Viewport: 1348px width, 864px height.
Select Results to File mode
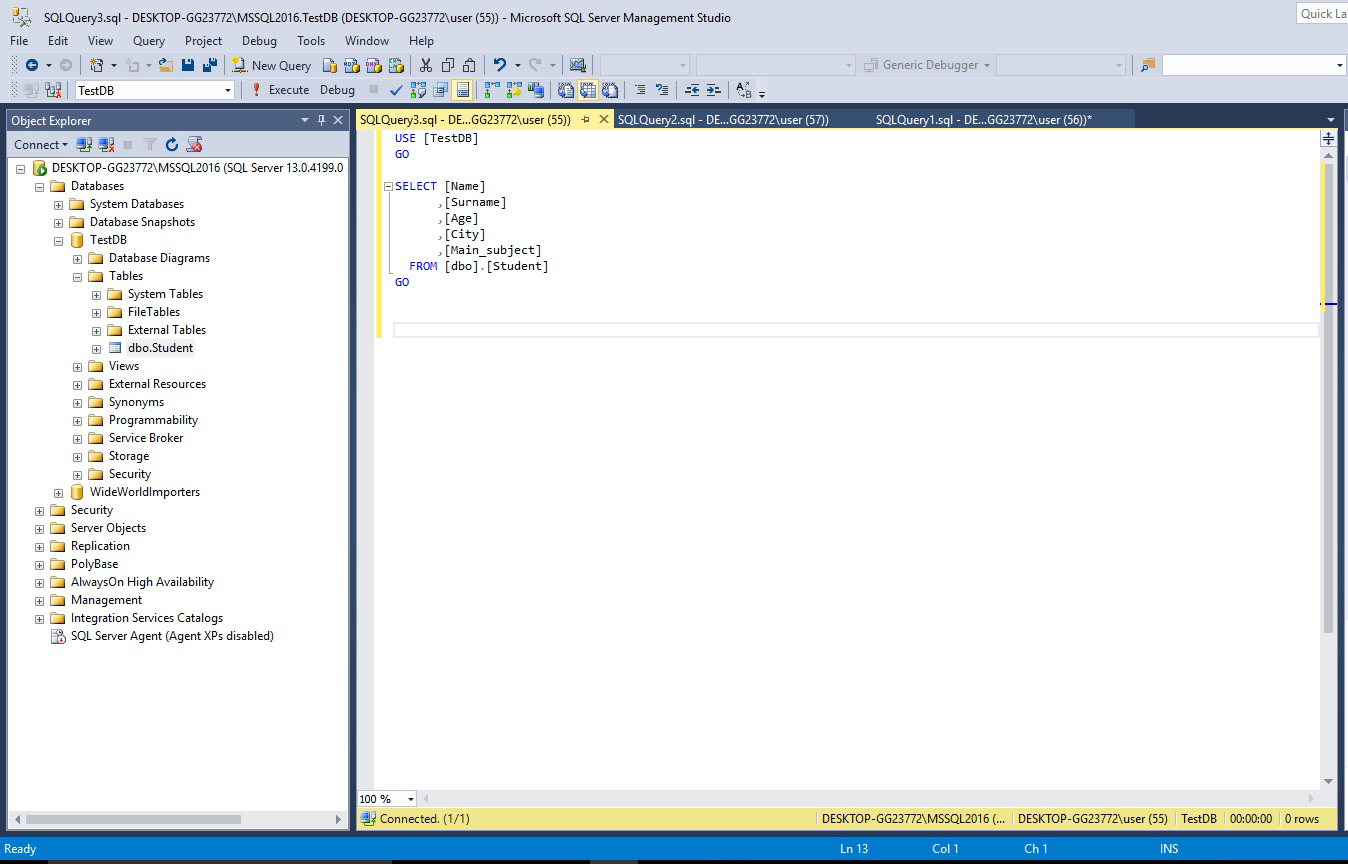(610, 90)
